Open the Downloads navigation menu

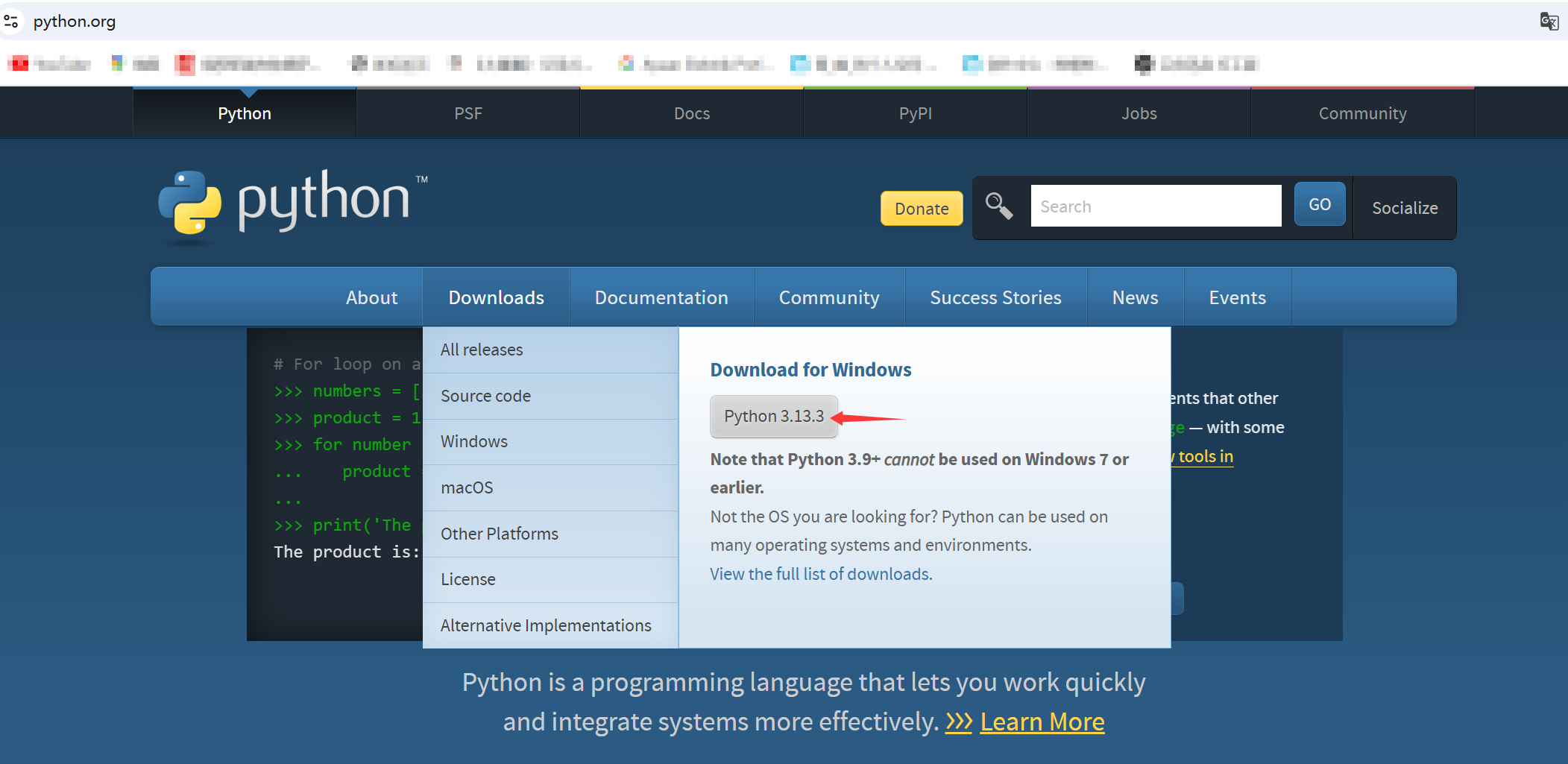coord(496,297)
